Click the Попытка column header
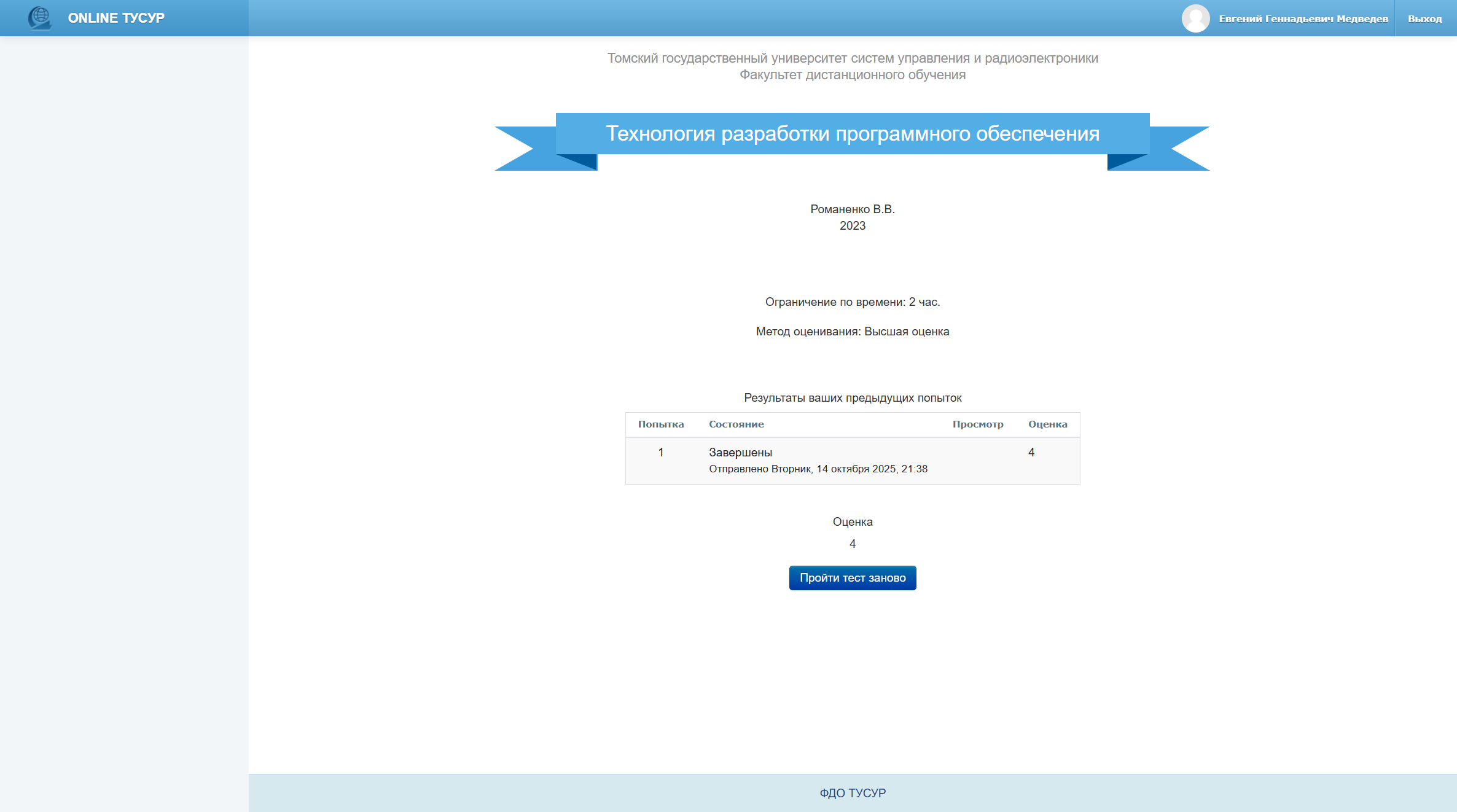The width and height of the screenshot is (1457, 812). click(660, 424)
